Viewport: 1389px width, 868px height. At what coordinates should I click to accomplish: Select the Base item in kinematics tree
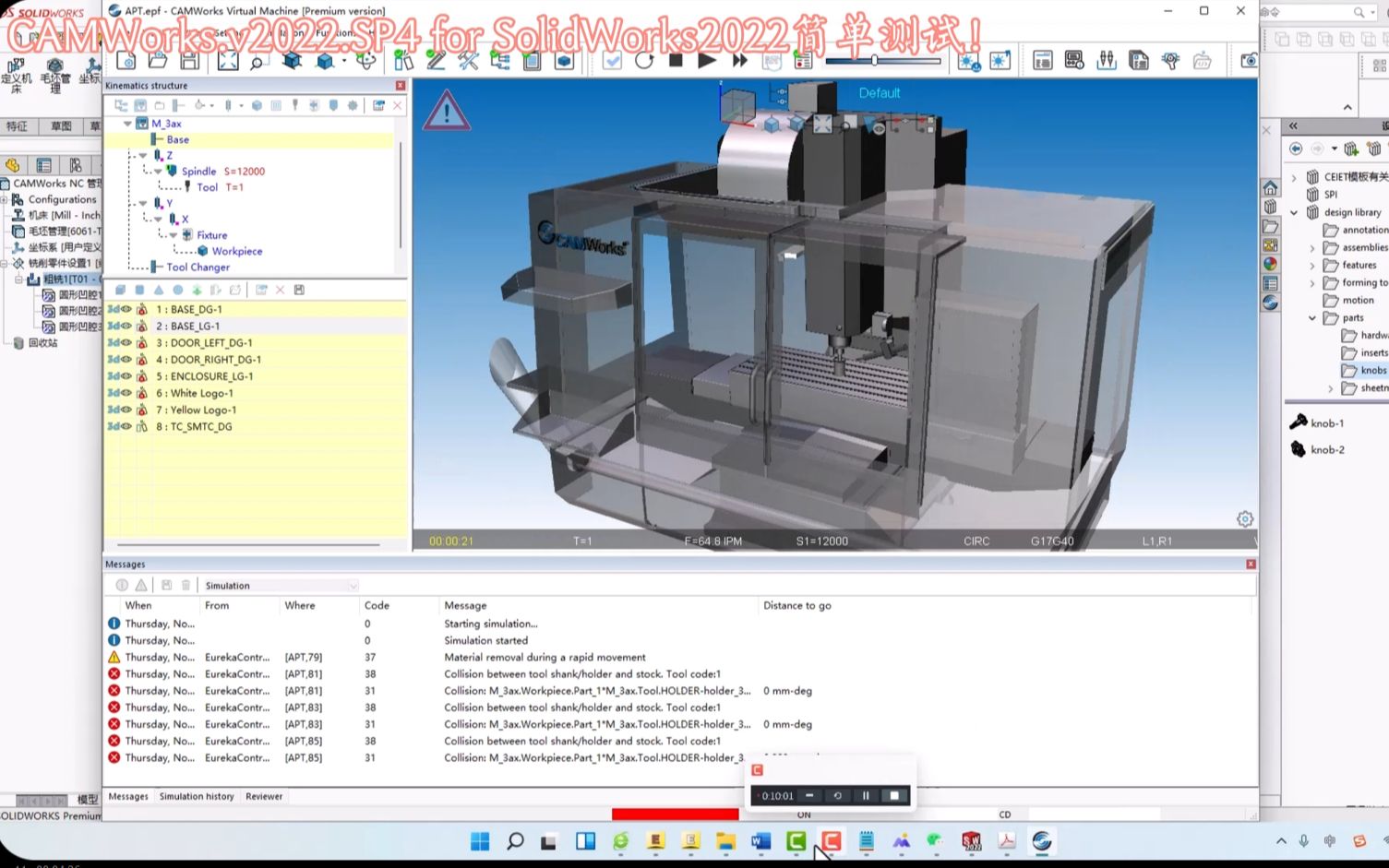point(177,140)
